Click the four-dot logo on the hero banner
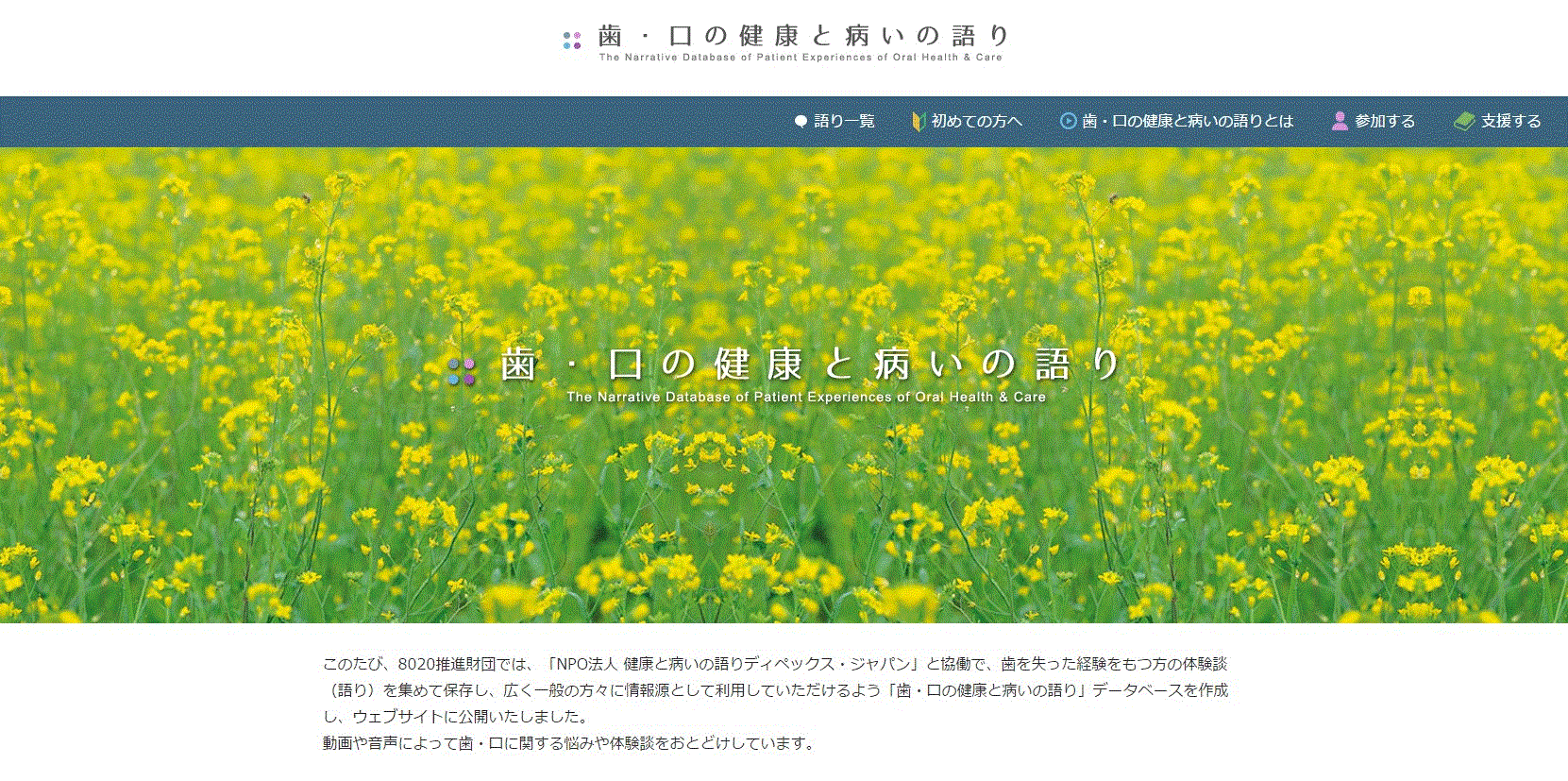This screenshot has width=1568, height=781. coord(462,371)
